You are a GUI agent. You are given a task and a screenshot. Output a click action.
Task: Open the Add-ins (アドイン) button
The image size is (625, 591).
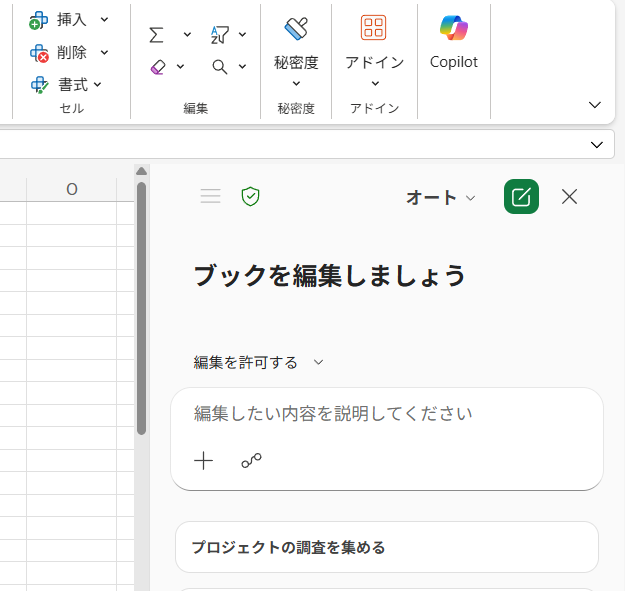(x=374, y=50)
